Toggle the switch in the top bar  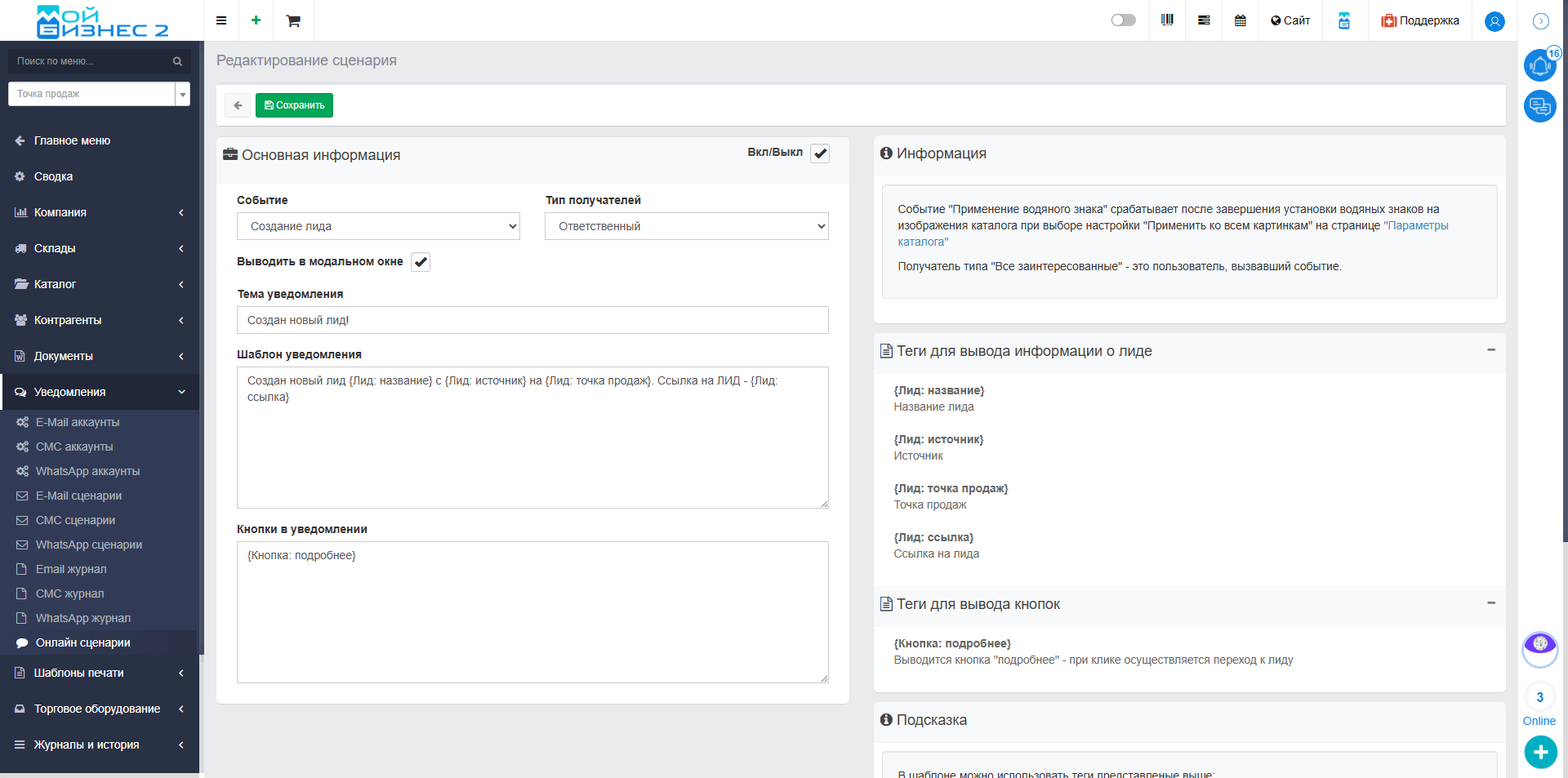pyautogui.click(x=1123, y=20)
